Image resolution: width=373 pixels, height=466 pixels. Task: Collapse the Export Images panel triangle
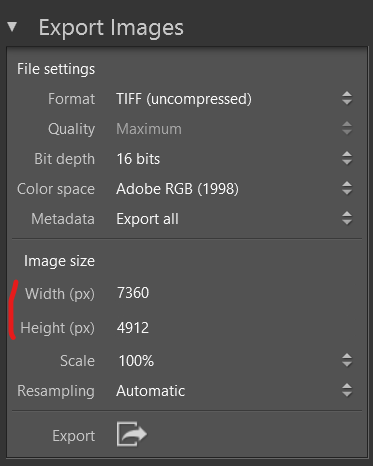(12, 27)
